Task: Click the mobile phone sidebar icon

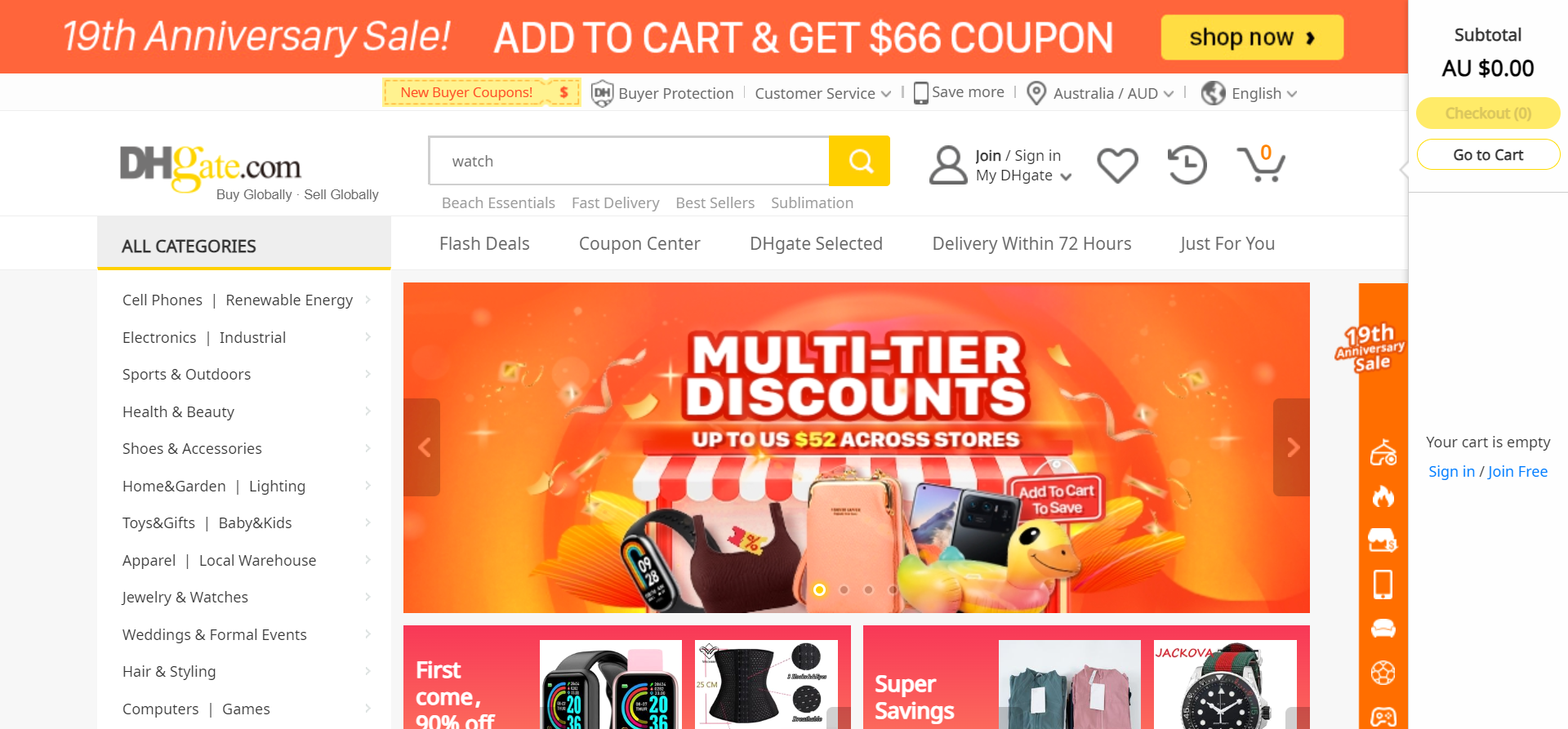Action: (1383, 585)
